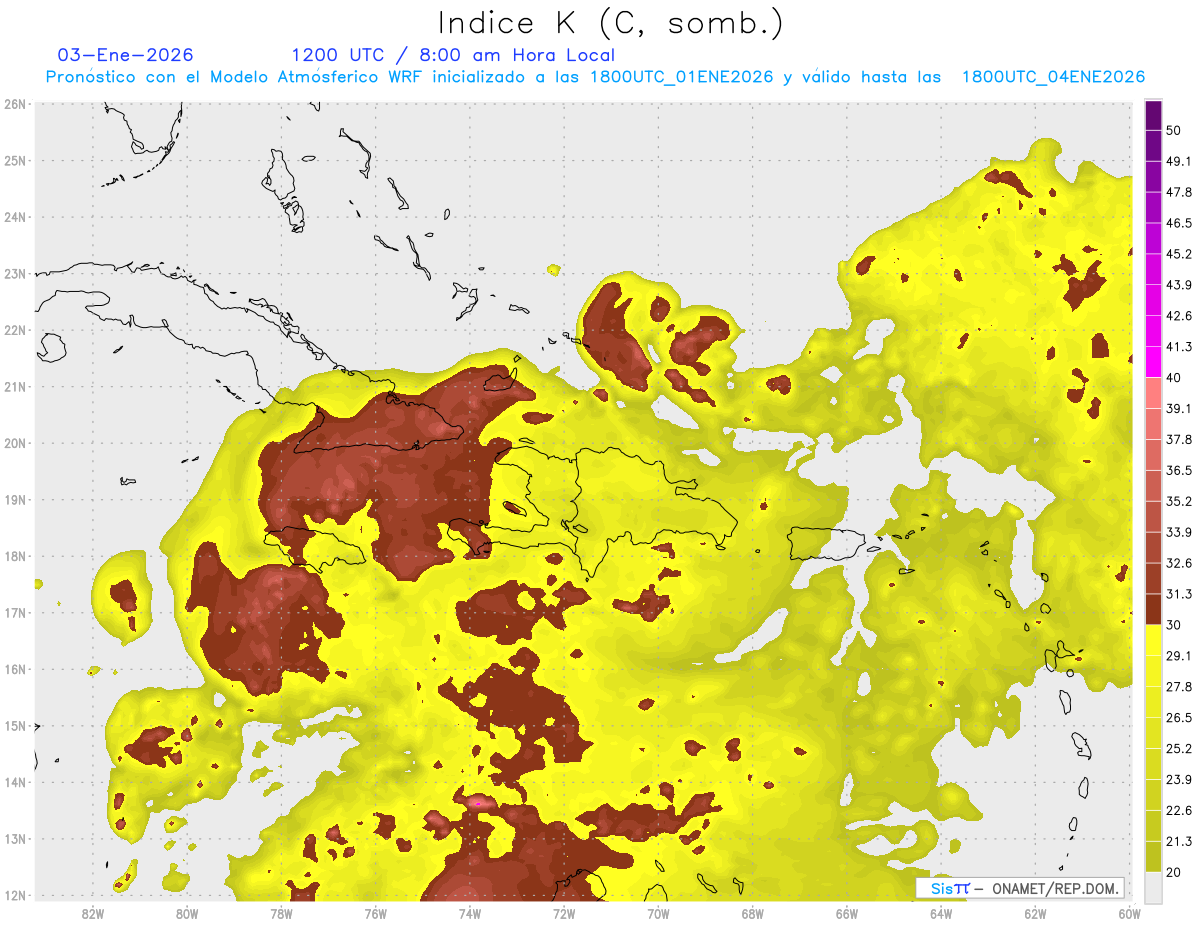Click the colorbar value "20"
The width and height of the screenshot is (1200, 927).
(1174, 872)
